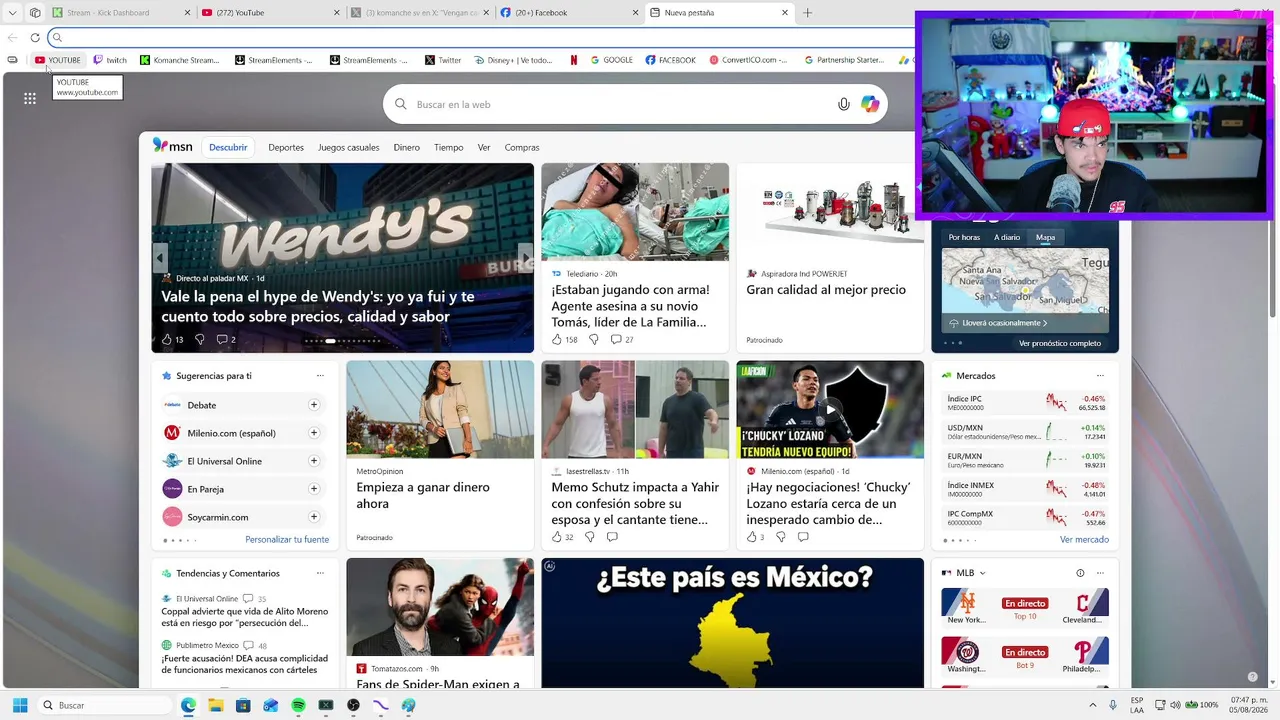Go to next carousel slide
1280x720 pixels.
click(x=525, y=258)
